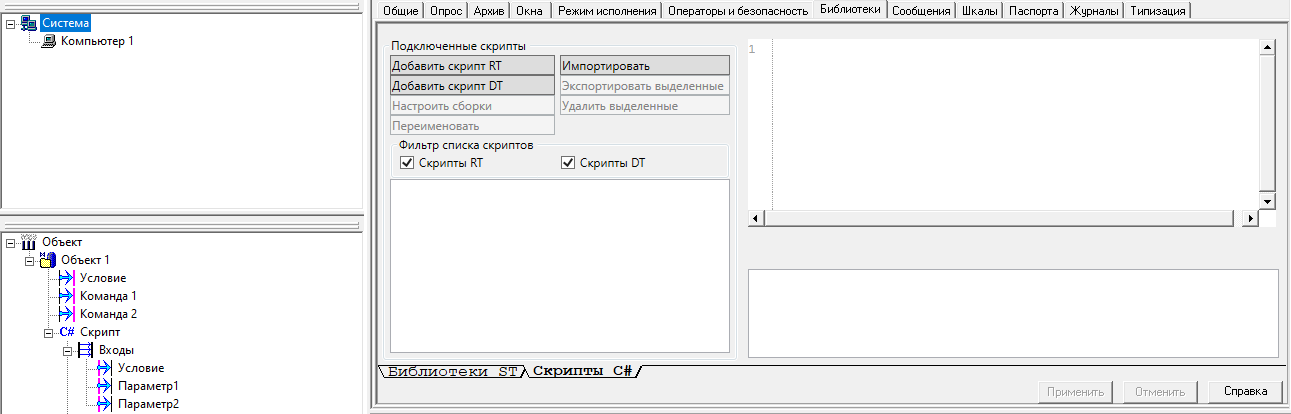Screen dimensions: 1291x414
Task: Open the Операторы и безопасность tab
Action: (x=737, y=11)
